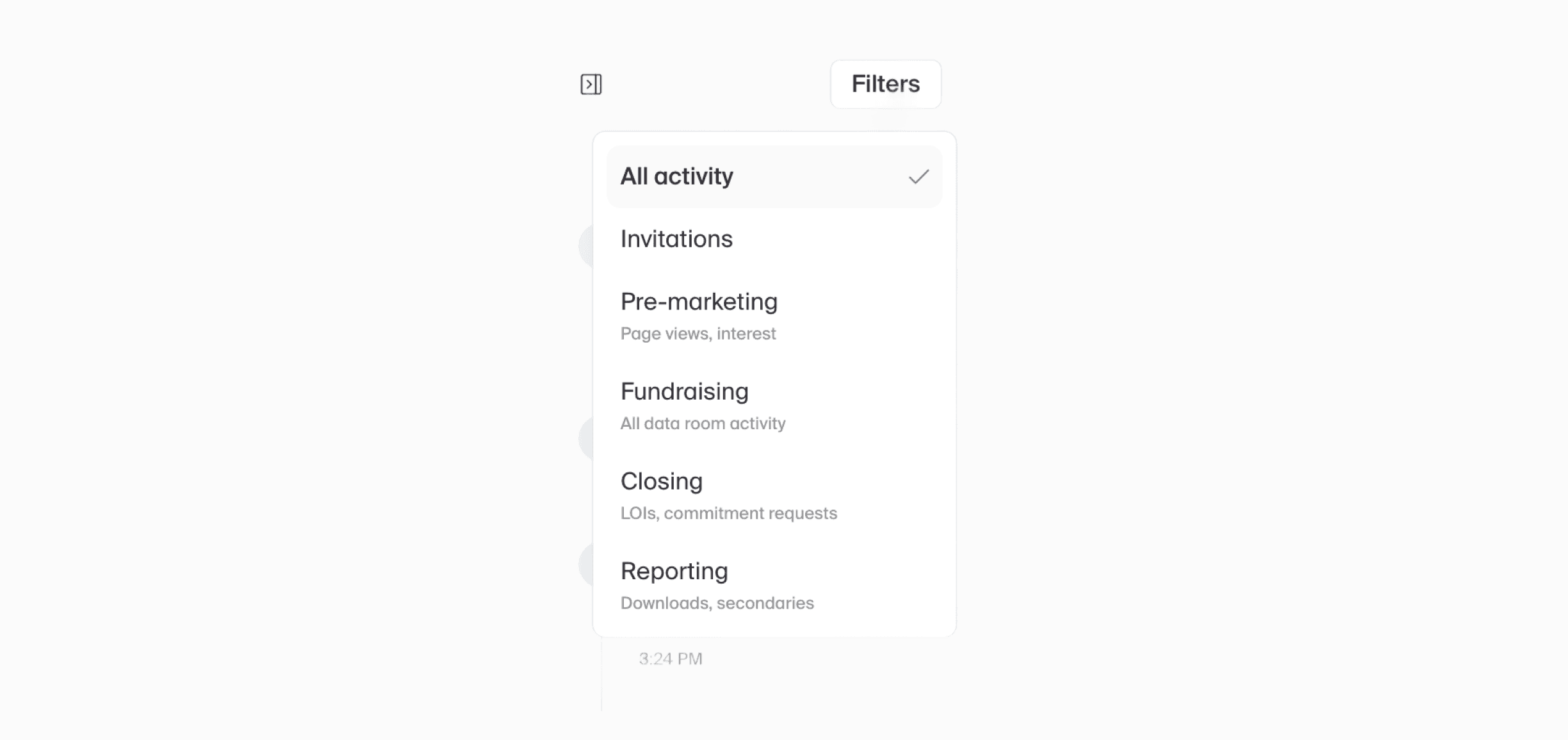This screenshot has width=1568, height=740.
Task: Click the partial avatar circle beside Reporting
Action: tap(585, 564)
